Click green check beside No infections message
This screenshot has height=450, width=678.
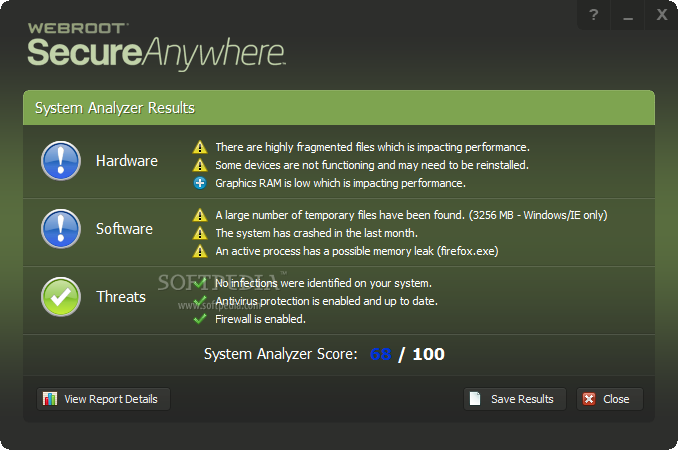click(200, 283)
